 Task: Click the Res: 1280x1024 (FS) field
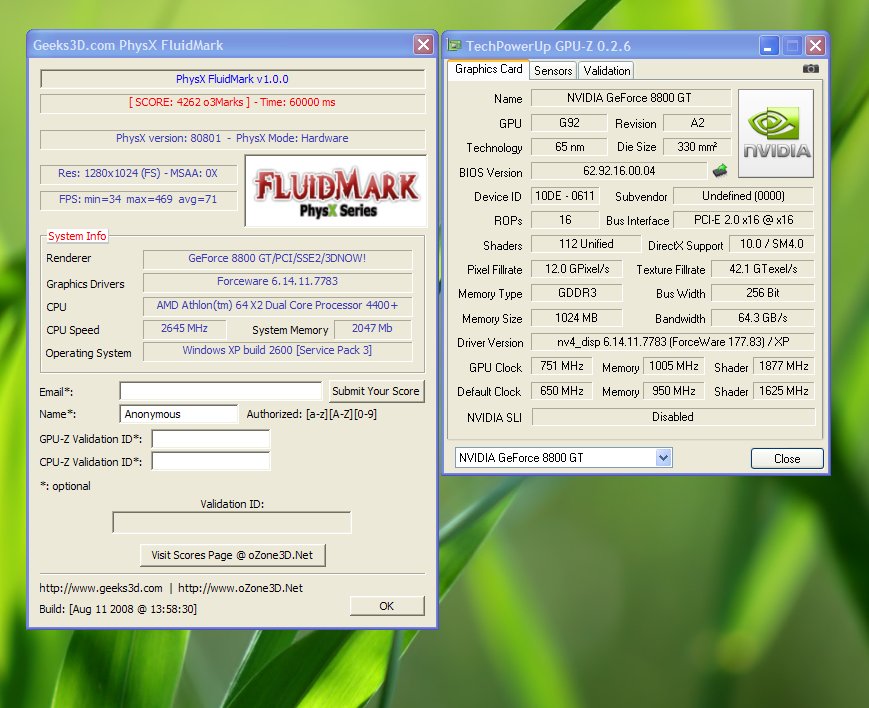(x=138, y=174)
